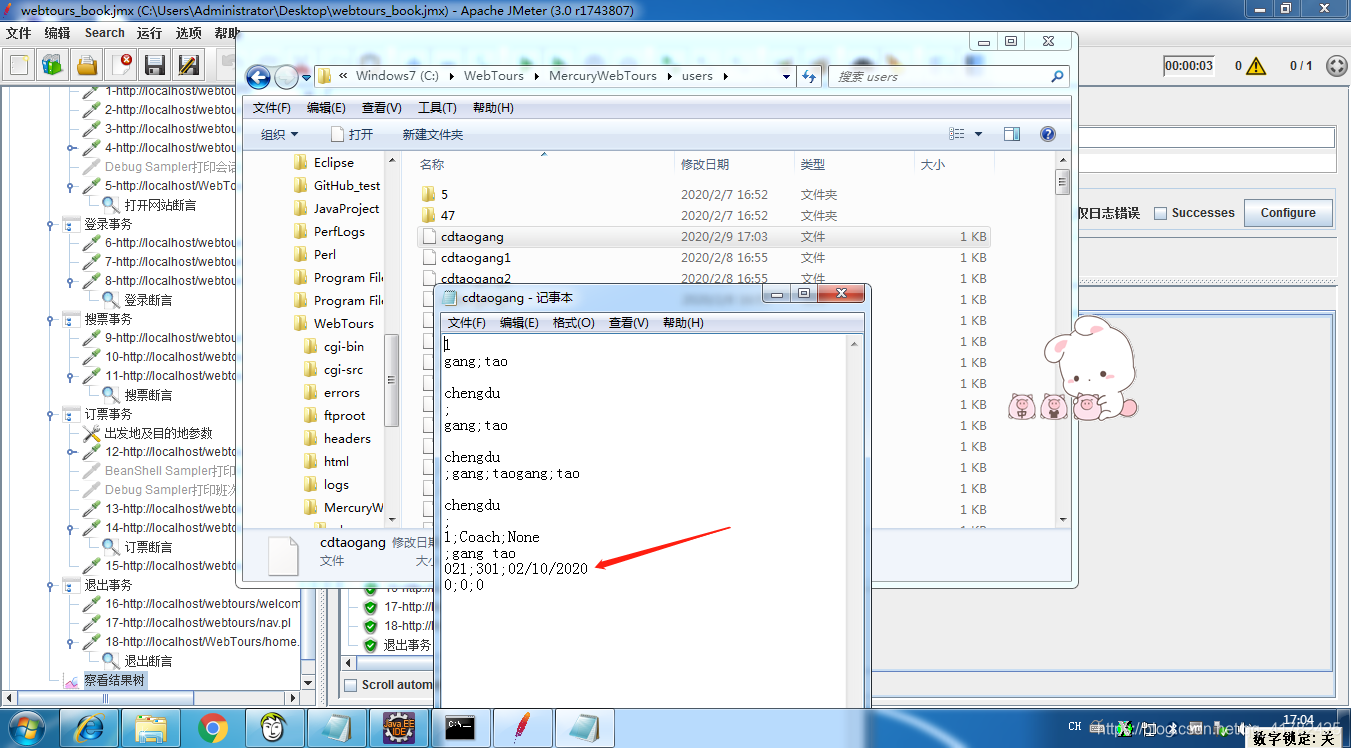The height and width of the screenshot is (748, 1351).
Task: Switch to the command prompt taskbar icon
Action: pyautogui.click(x=461, y=728)
